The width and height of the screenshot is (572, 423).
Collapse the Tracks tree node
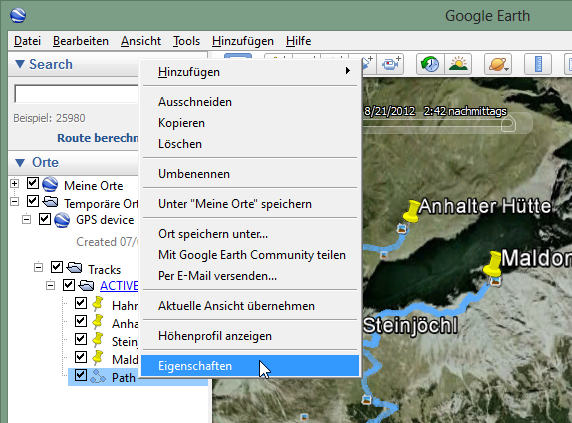coord(39,267)
